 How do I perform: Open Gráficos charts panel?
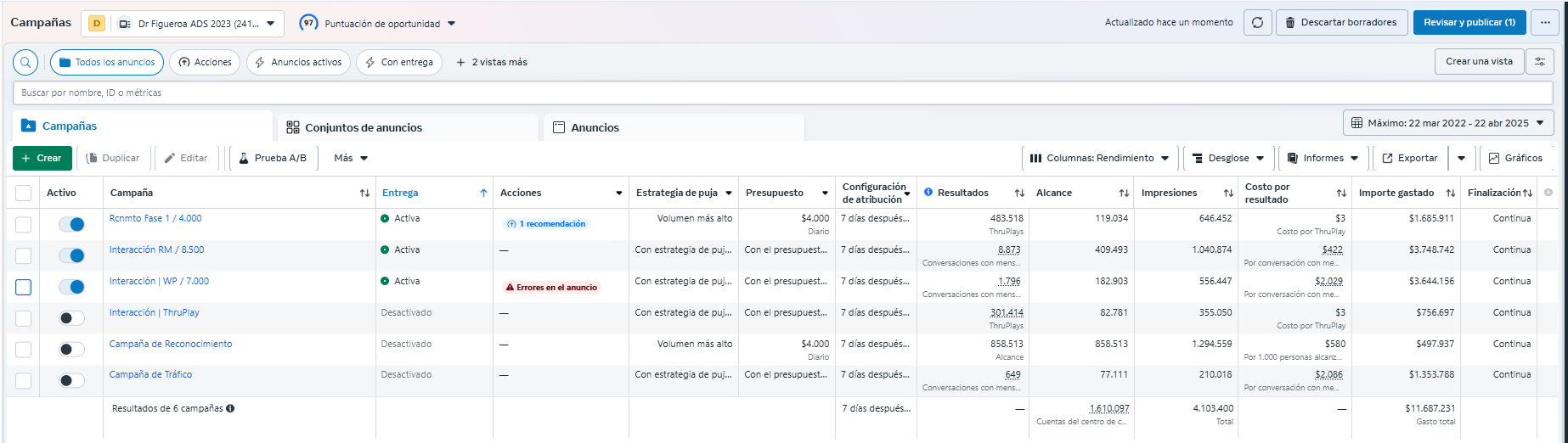[x=1515, y=158]
